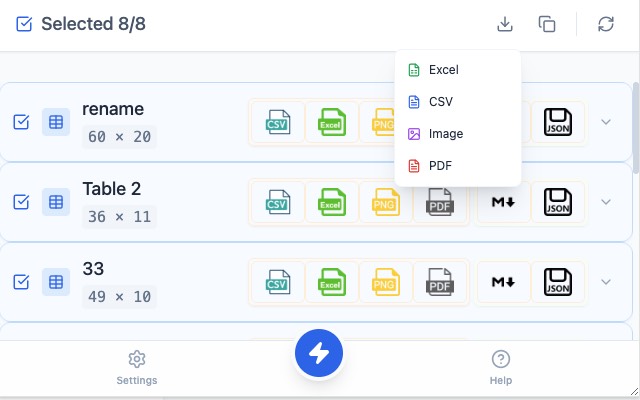Uncheck the Table 2 checkbox
640x400 pixels.
[x=21, y=202]
